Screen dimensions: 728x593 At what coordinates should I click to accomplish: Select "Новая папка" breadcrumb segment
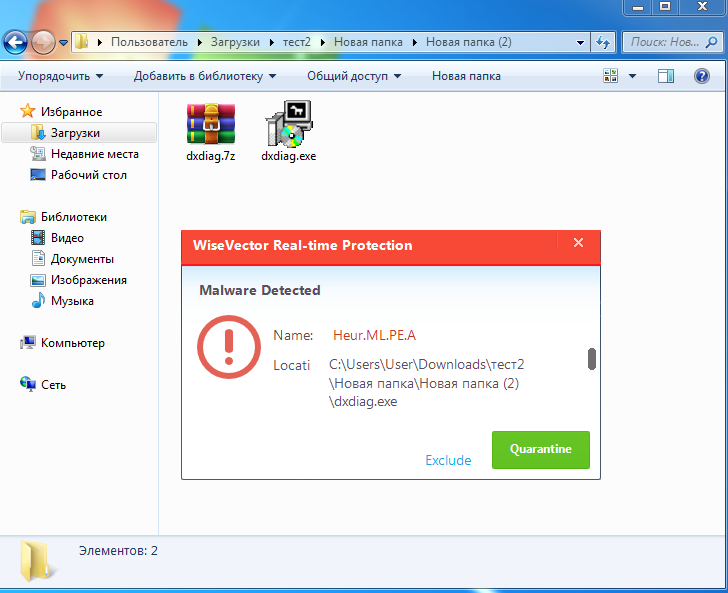point(368,42)
